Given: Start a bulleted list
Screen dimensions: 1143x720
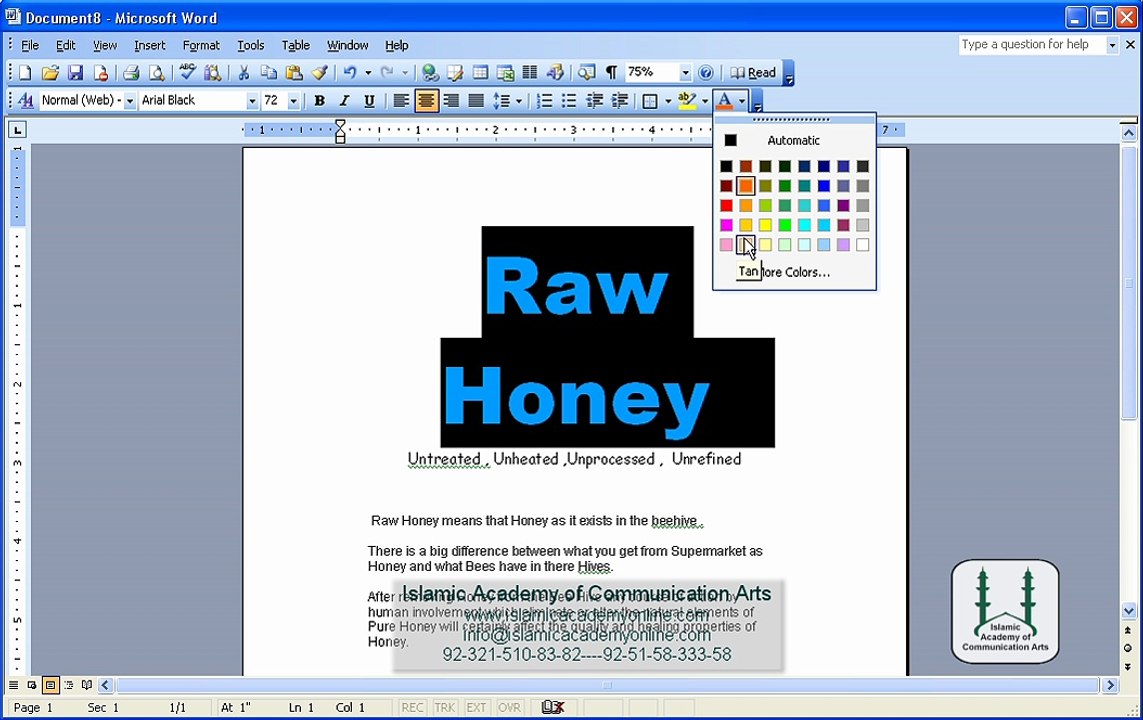Looking at the screenshot, I should [569, 101].
